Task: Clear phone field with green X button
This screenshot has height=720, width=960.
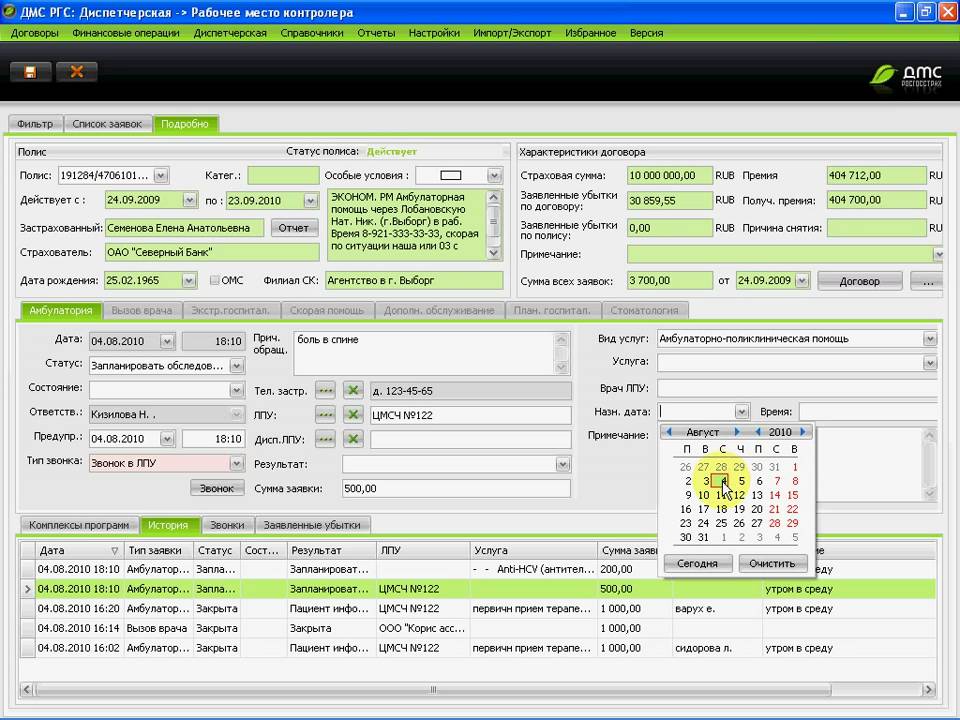Action: click(x=353, y=391)
